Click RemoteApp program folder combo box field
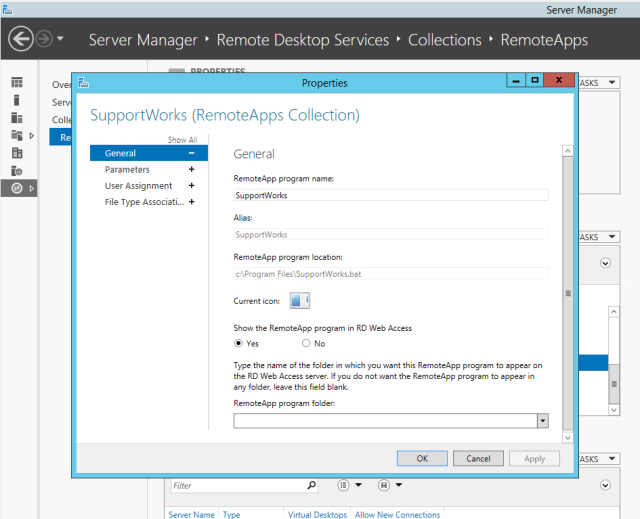 pos(385,421)
